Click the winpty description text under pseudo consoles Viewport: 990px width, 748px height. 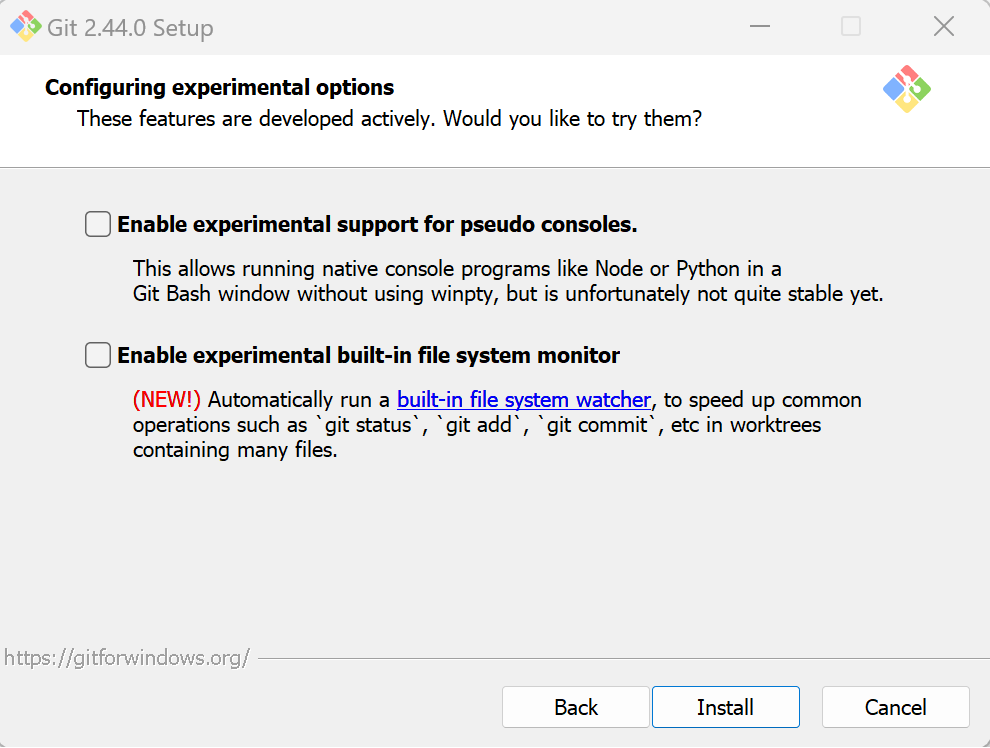(x=508, y=282)
